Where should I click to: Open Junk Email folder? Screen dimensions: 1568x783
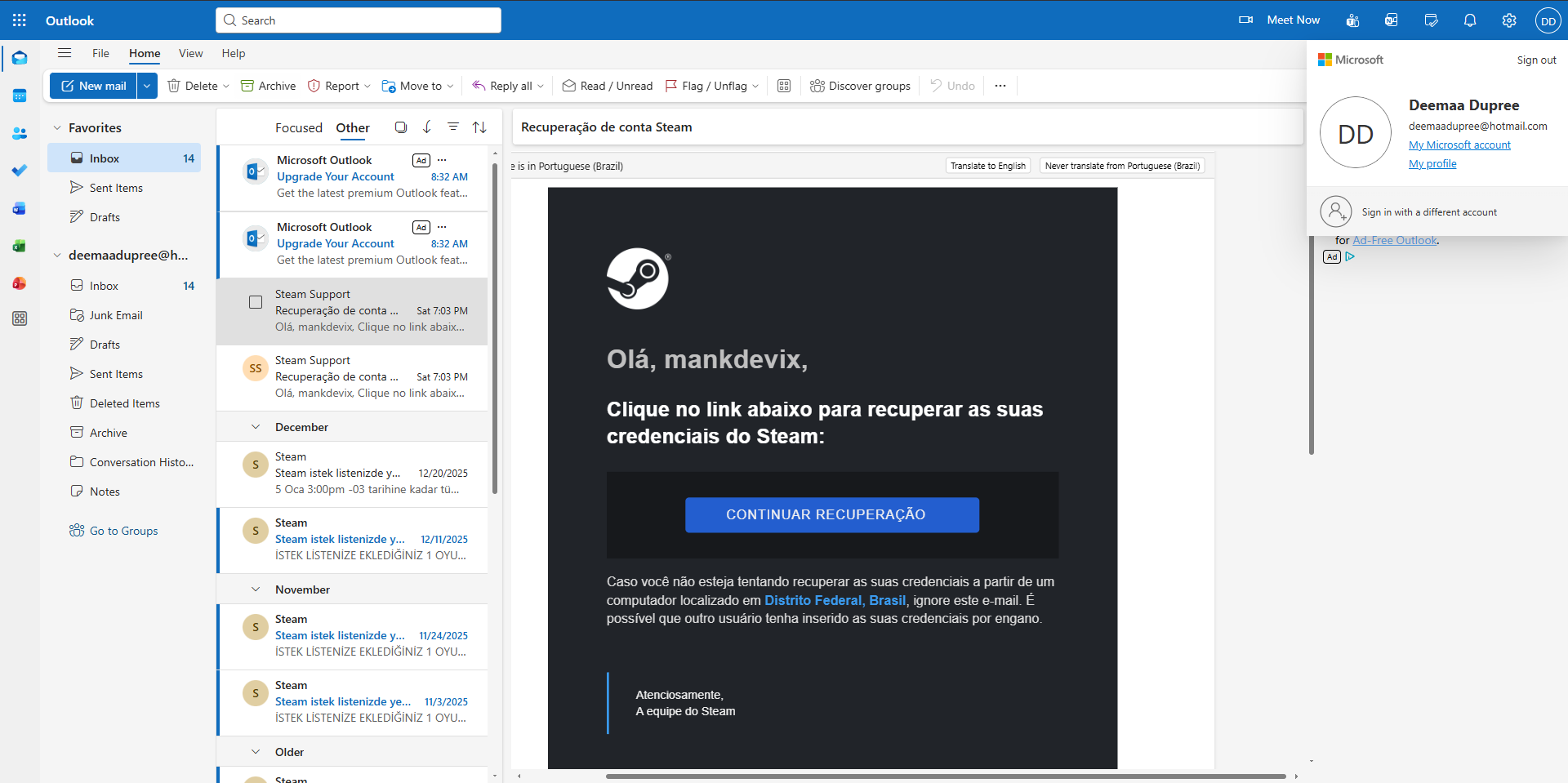pyautogui.click(x=116, y=315)
